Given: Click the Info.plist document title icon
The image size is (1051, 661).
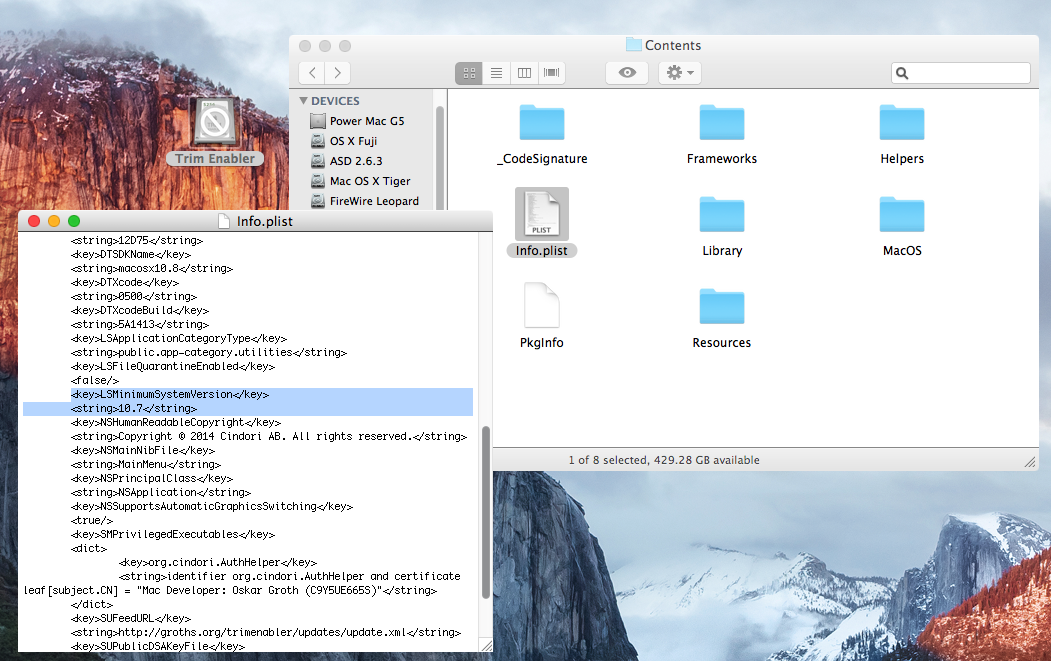Looking at the screenshot, I should [x=225, y=221].
